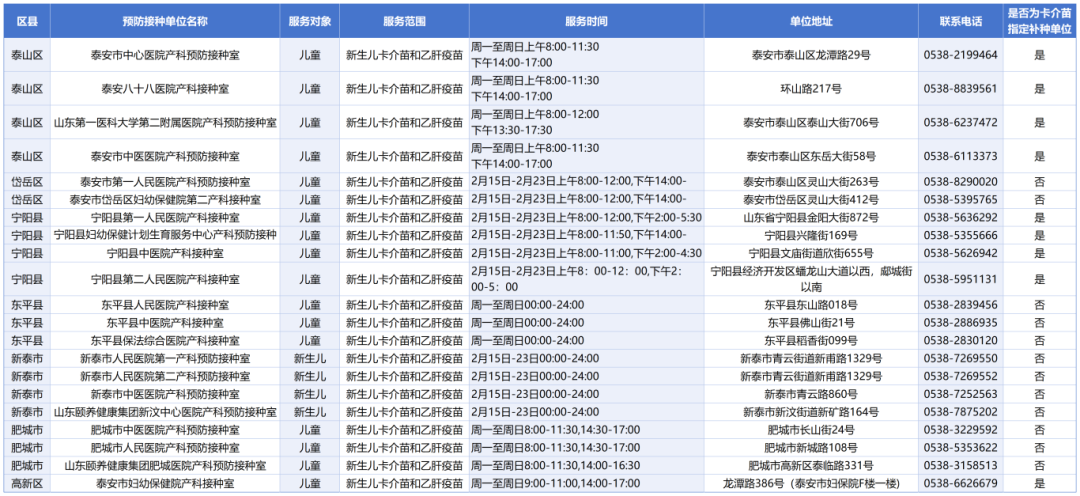Click phone number 0538-7875202
The height and width of the screenshot is (496, 1080).
tap(960, 412)
